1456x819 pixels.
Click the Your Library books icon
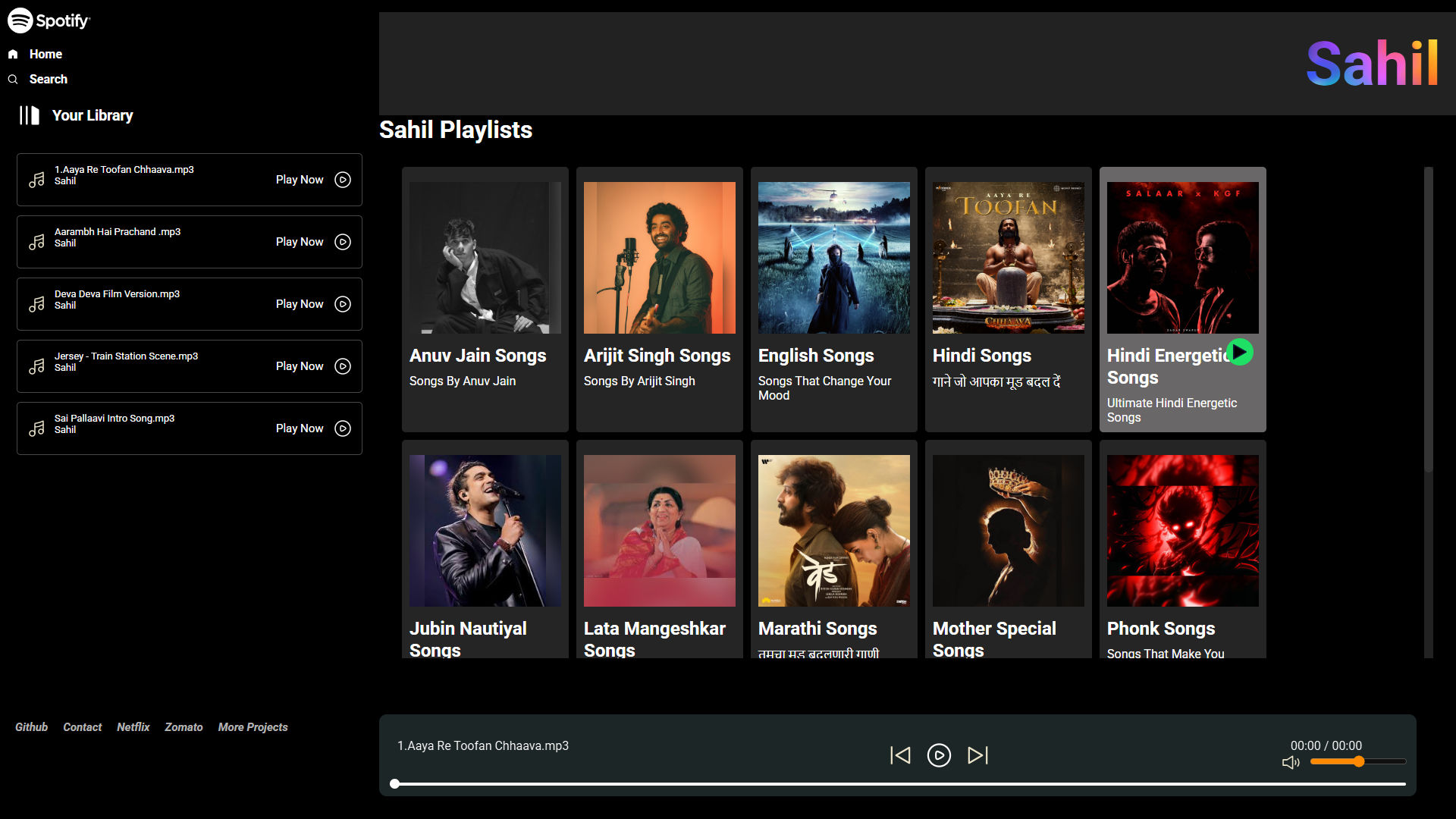[30, 115]
